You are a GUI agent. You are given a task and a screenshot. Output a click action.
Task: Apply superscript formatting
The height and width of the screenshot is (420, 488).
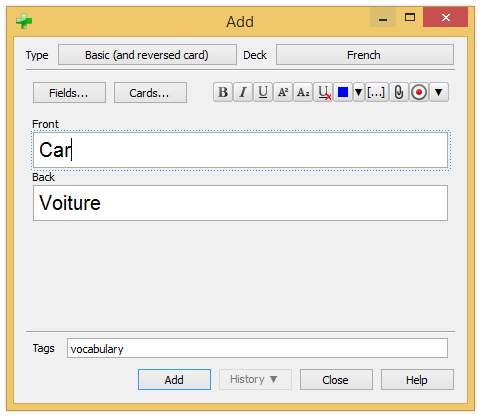[283, 92]
